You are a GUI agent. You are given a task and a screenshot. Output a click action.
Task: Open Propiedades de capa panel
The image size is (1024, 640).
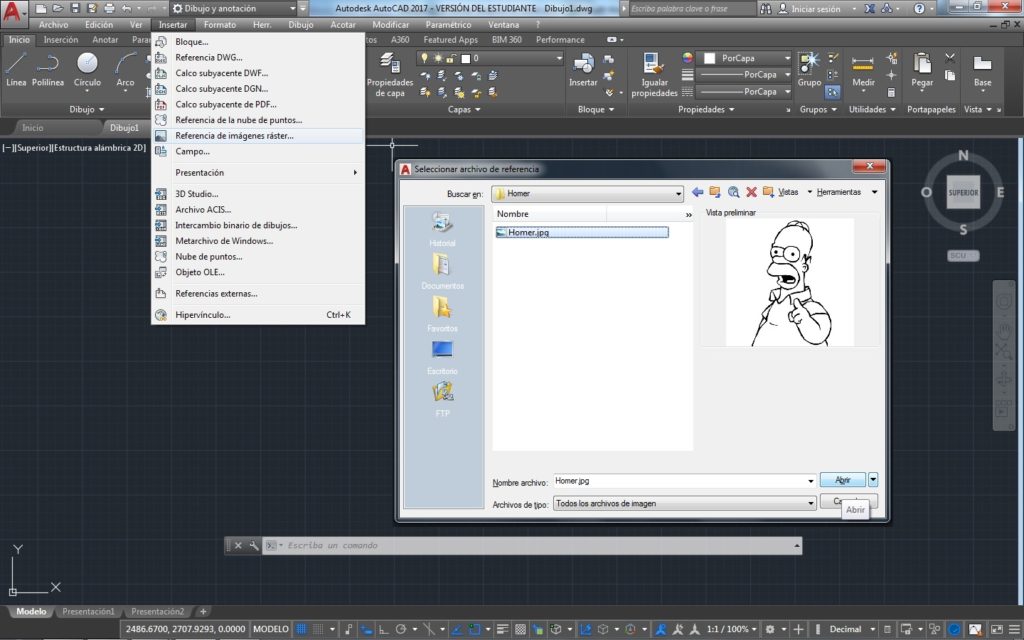[390, 75]
